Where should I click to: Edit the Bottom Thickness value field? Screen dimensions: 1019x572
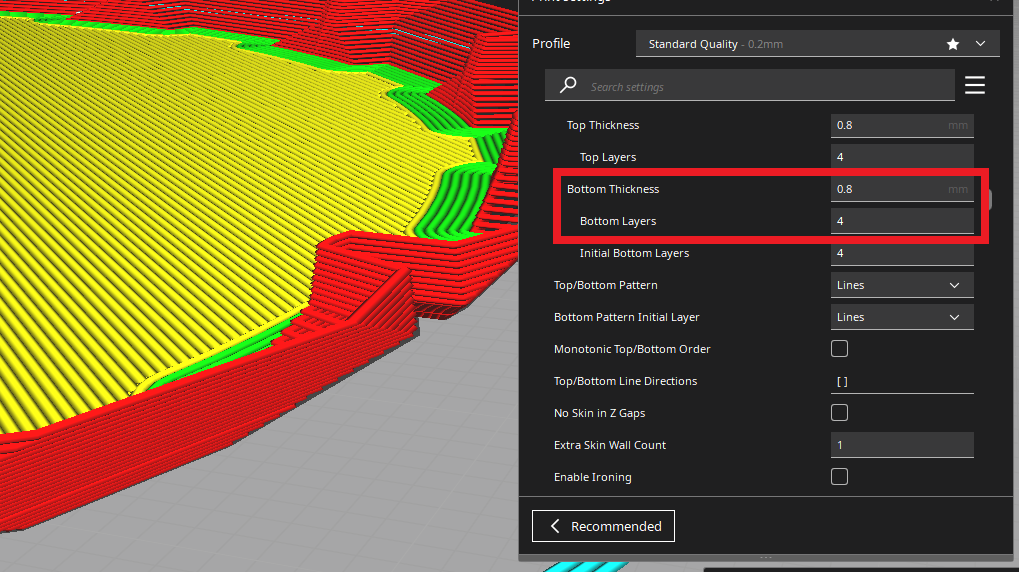coord(902,189)
